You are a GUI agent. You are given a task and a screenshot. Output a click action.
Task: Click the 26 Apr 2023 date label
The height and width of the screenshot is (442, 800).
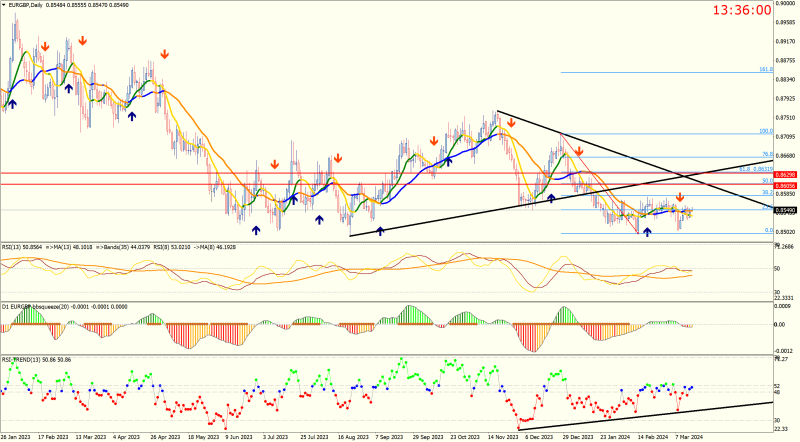click(x=165, y=437)
